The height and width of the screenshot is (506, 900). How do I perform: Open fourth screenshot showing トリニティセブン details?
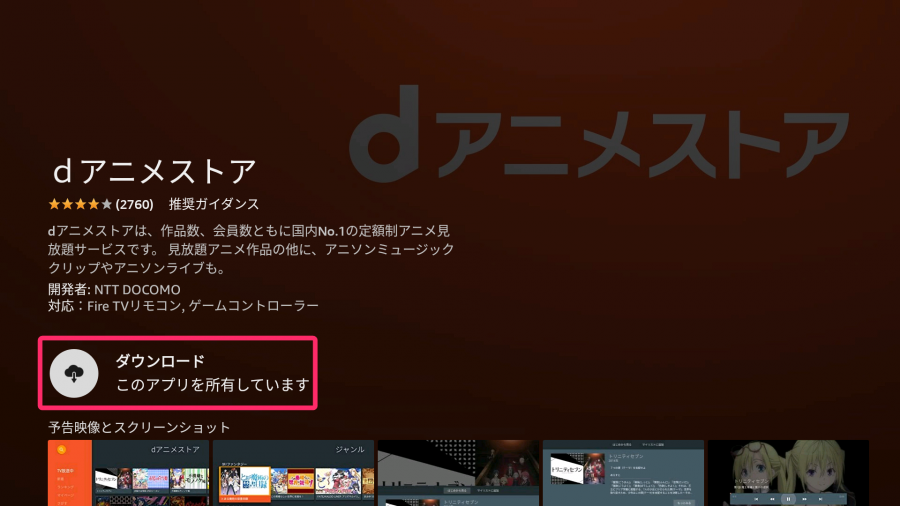[x=623, y=473]
